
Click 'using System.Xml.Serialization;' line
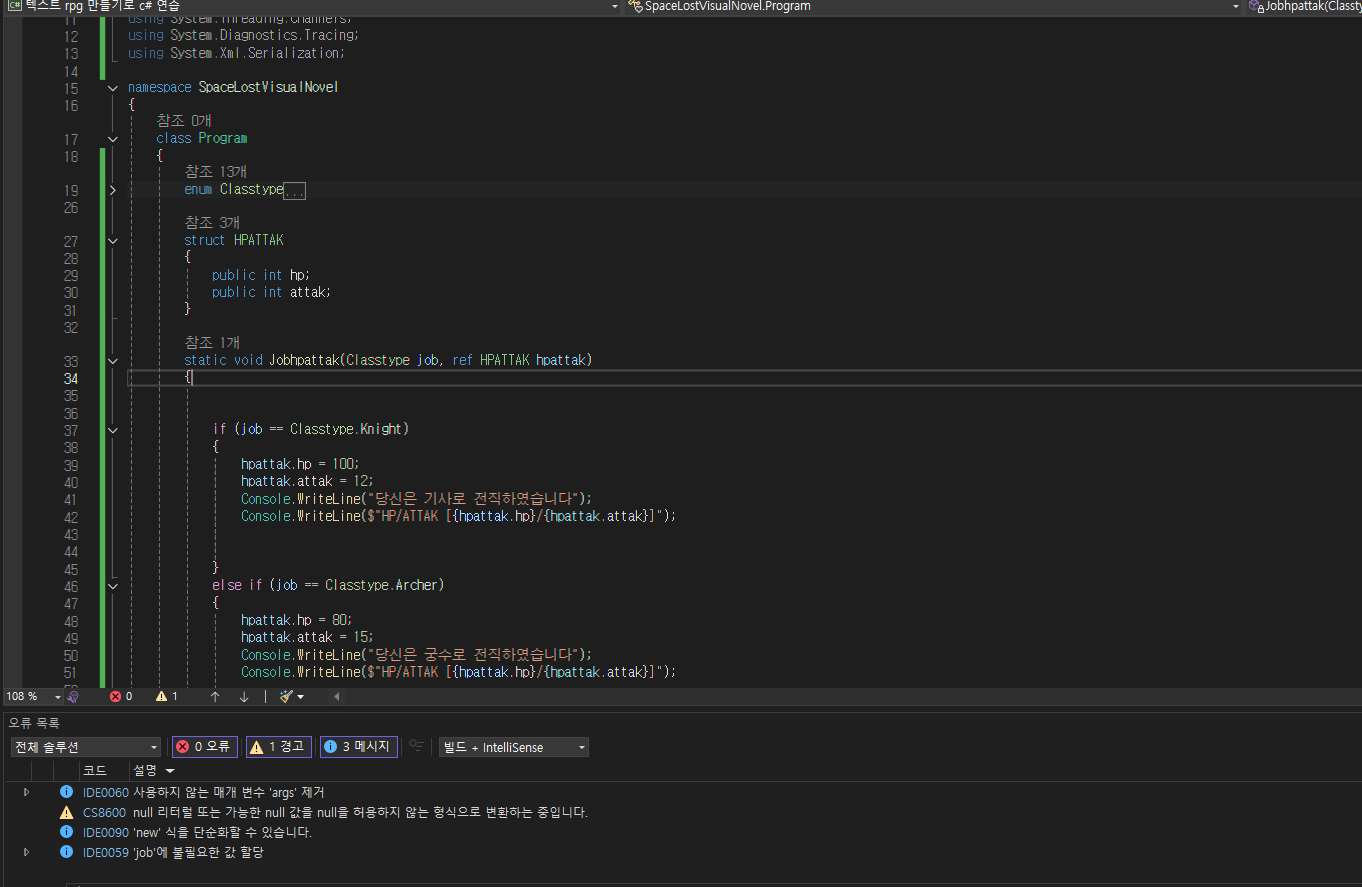click(x=236, y=53)
